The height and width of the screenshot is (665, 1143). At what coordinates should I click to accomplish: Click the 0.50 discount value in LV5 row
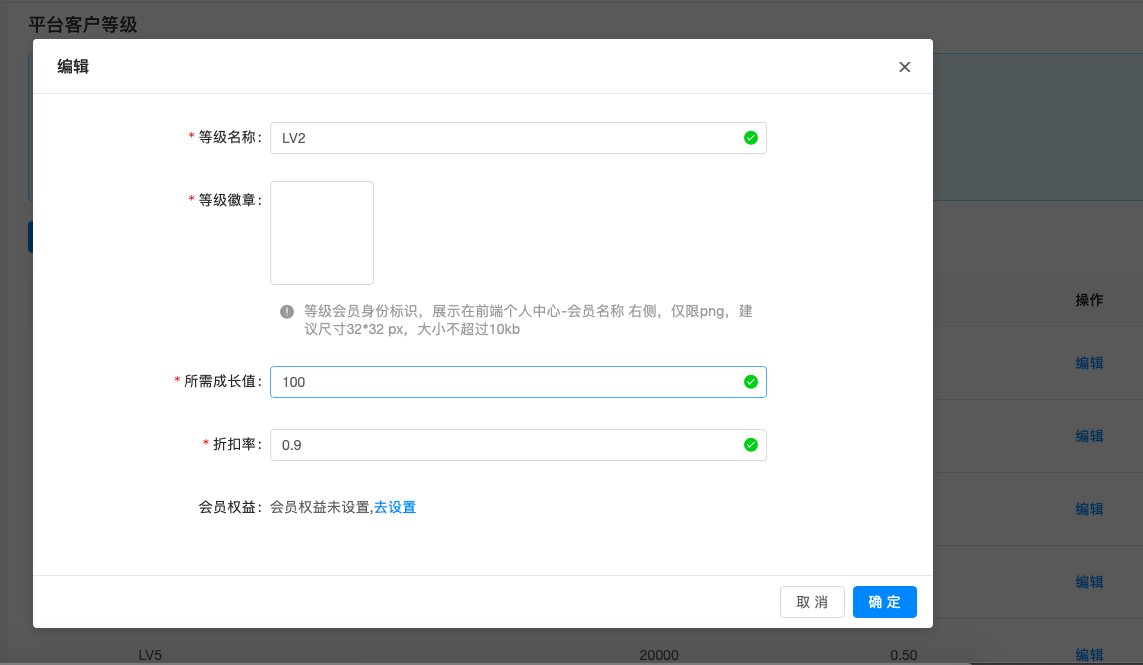[904, 655]
